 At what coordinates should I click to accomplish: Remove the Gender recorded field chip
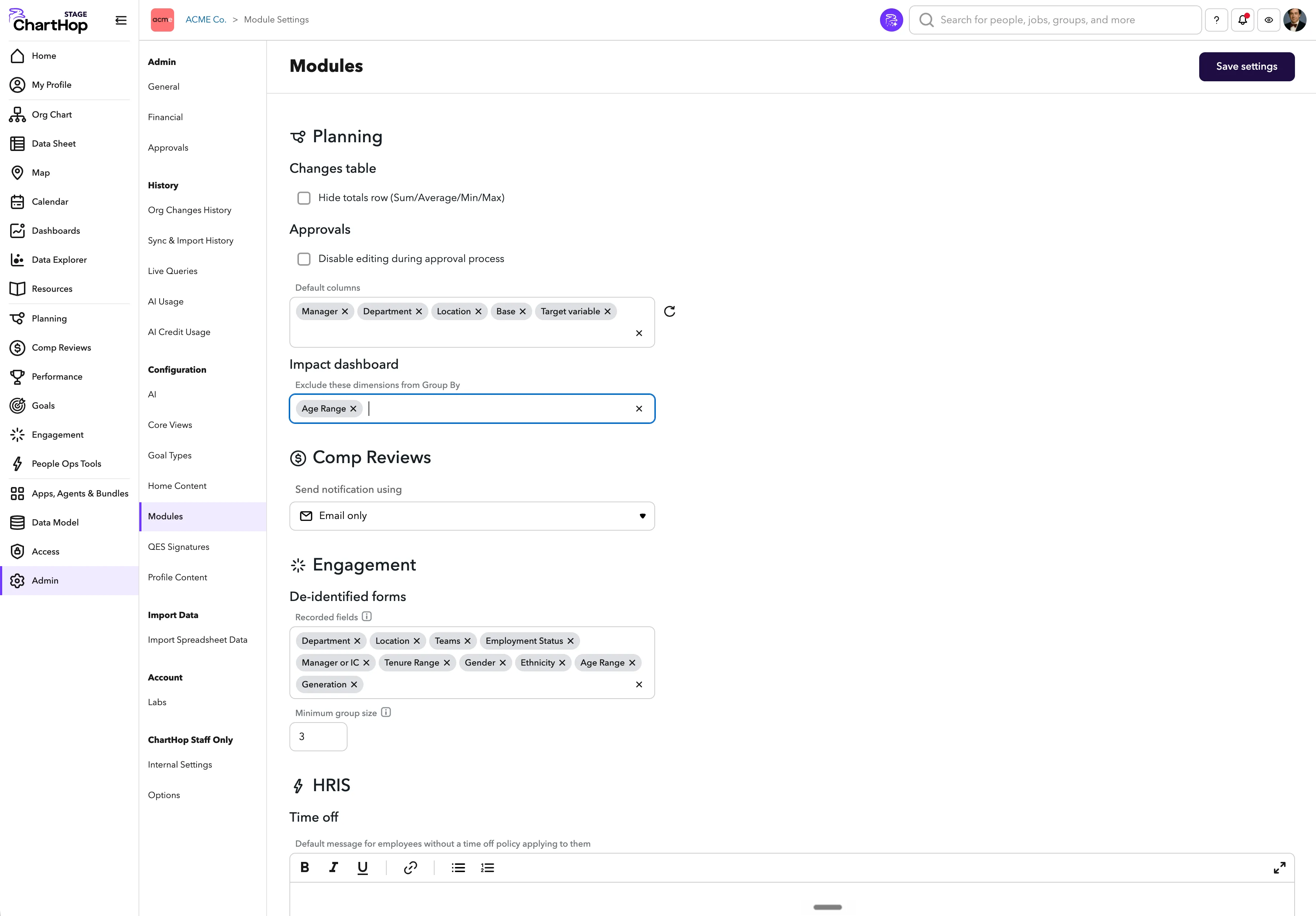point(503,663)
